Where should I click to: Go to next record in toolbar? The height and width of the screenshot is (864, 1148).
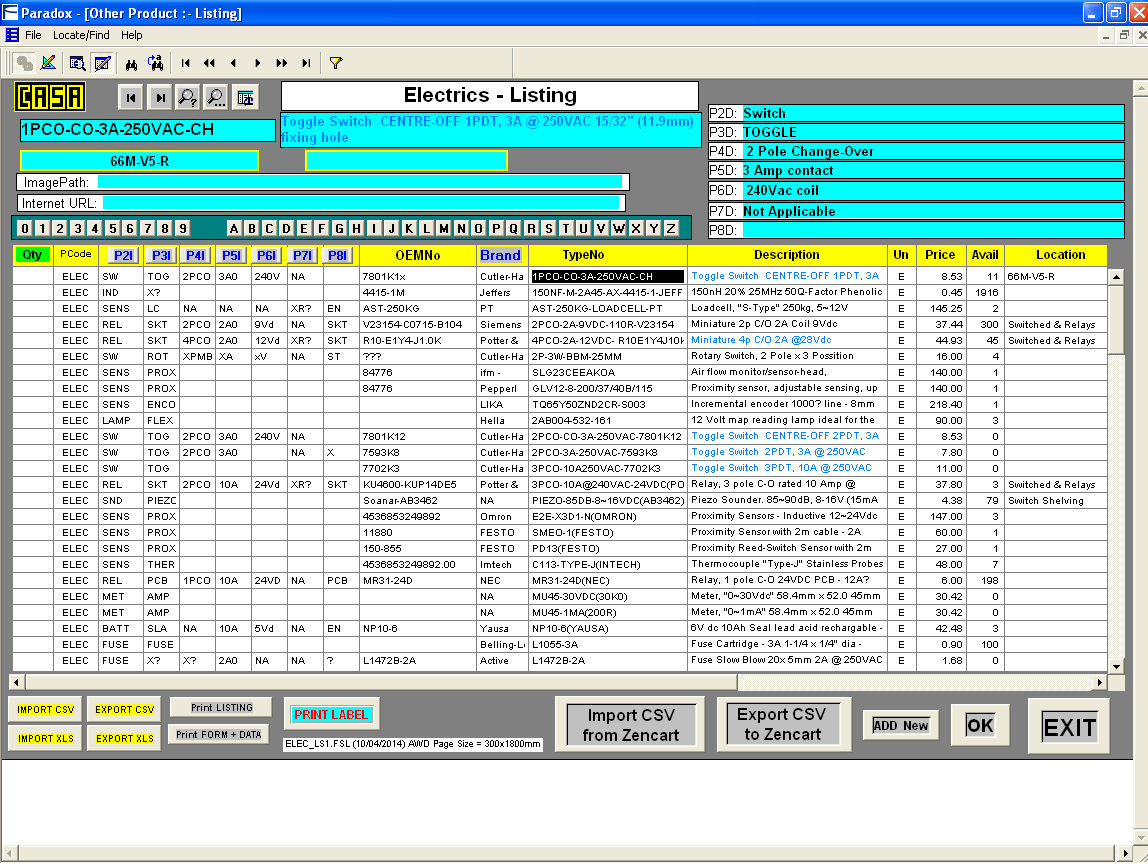pos(258,64)
